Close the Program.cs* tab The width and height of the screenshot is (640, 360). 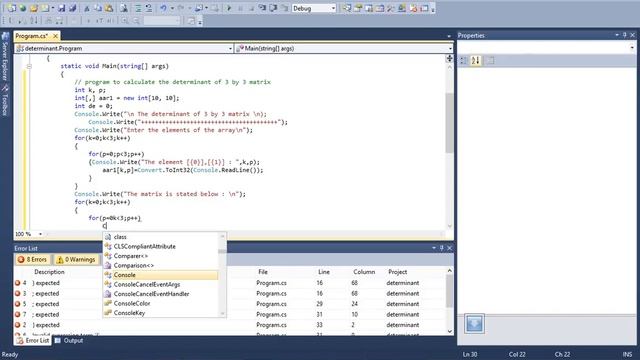pos(55,36)
